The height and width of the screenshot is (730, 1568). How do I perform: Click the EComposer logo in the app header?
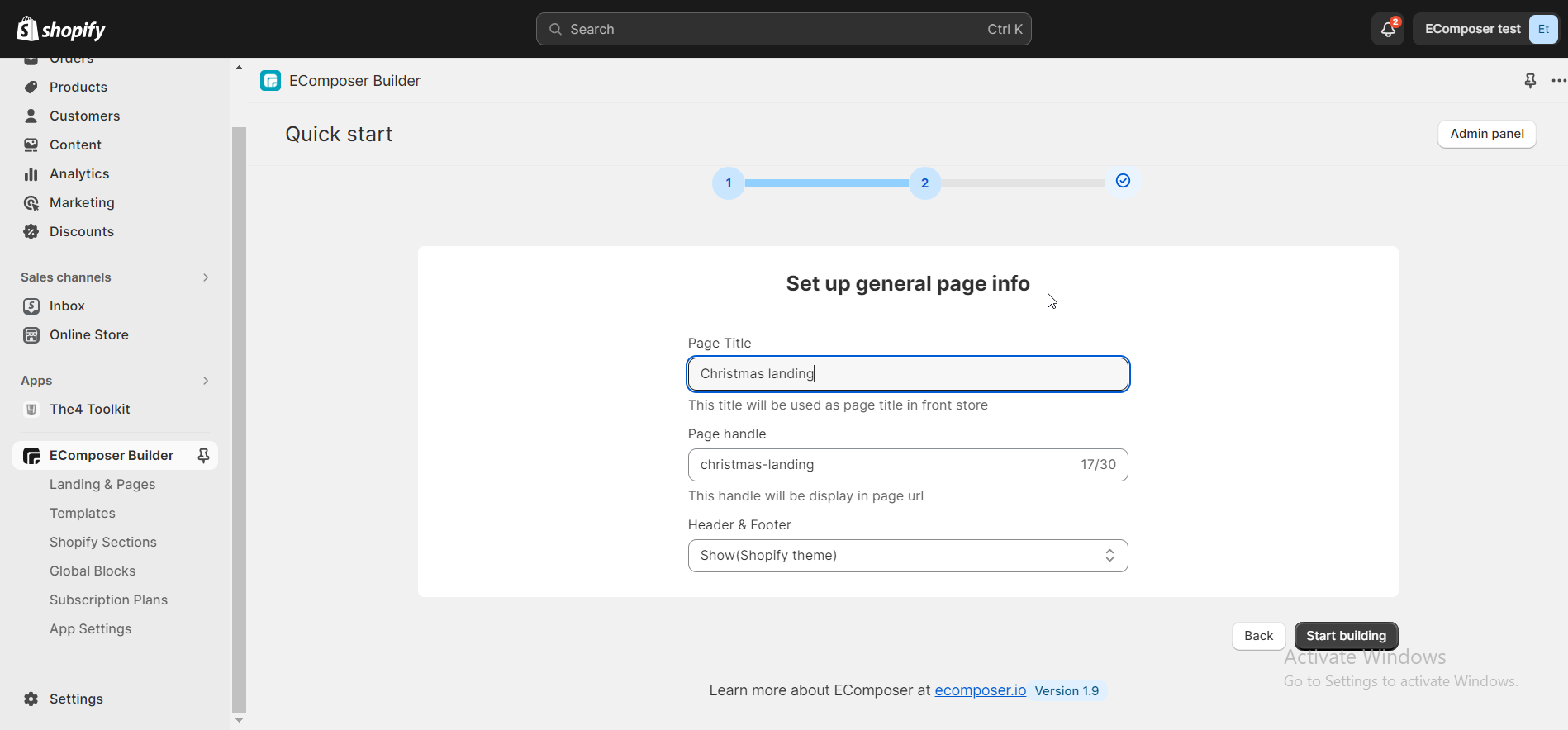point(270,80)
